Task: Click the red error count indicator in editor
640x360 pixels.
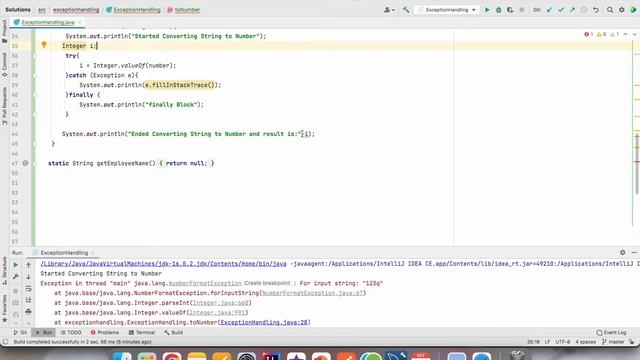Action: pyautogui.click(x=589, y=35)
